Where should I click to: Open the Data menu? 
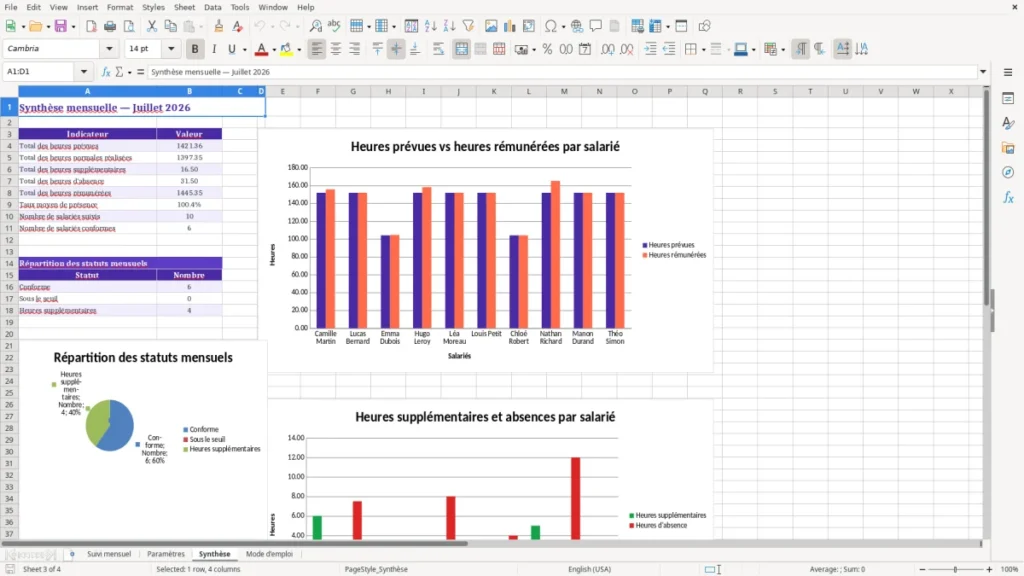212,7
